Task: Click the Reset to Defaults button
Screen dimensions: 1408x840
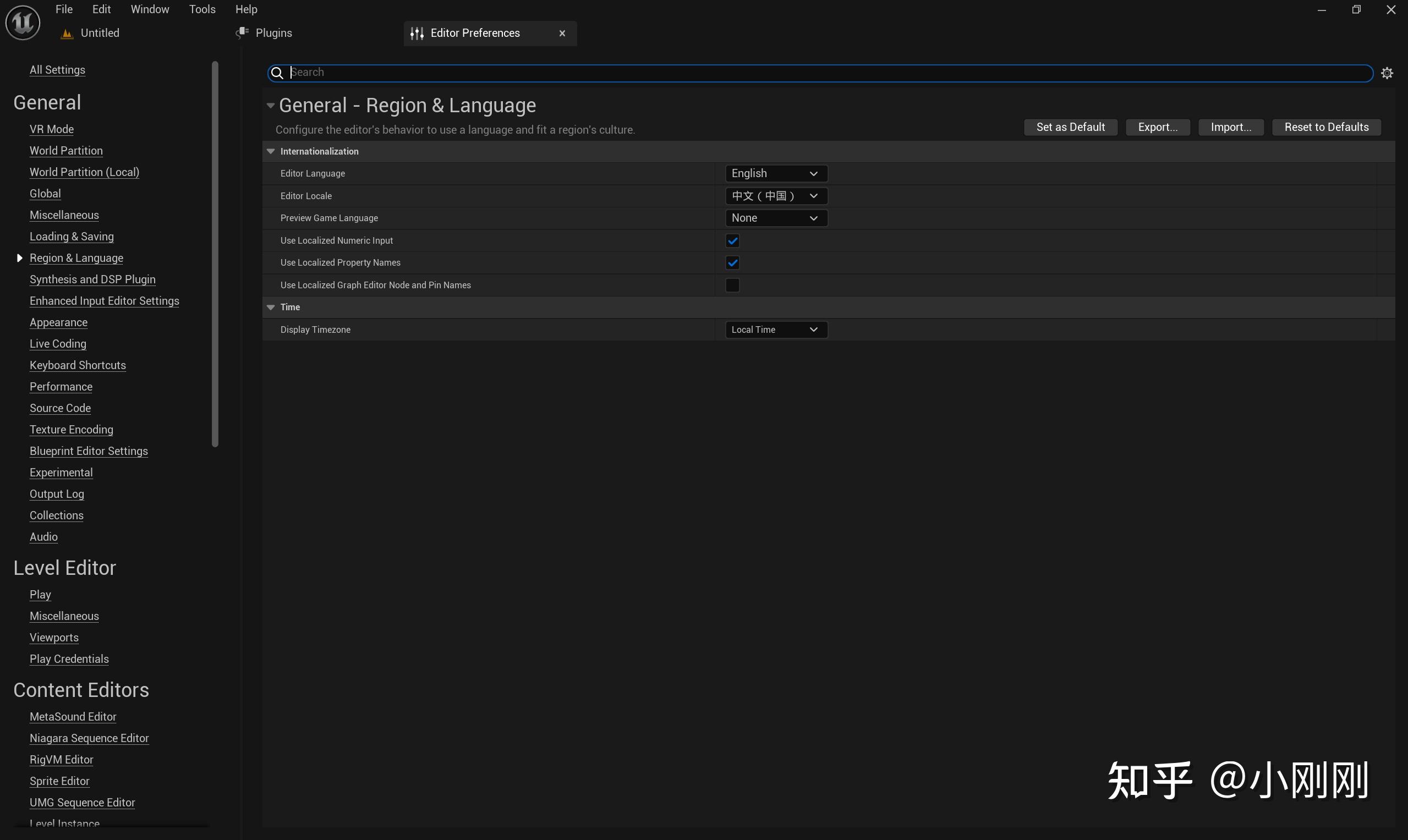Action: 1326,128
